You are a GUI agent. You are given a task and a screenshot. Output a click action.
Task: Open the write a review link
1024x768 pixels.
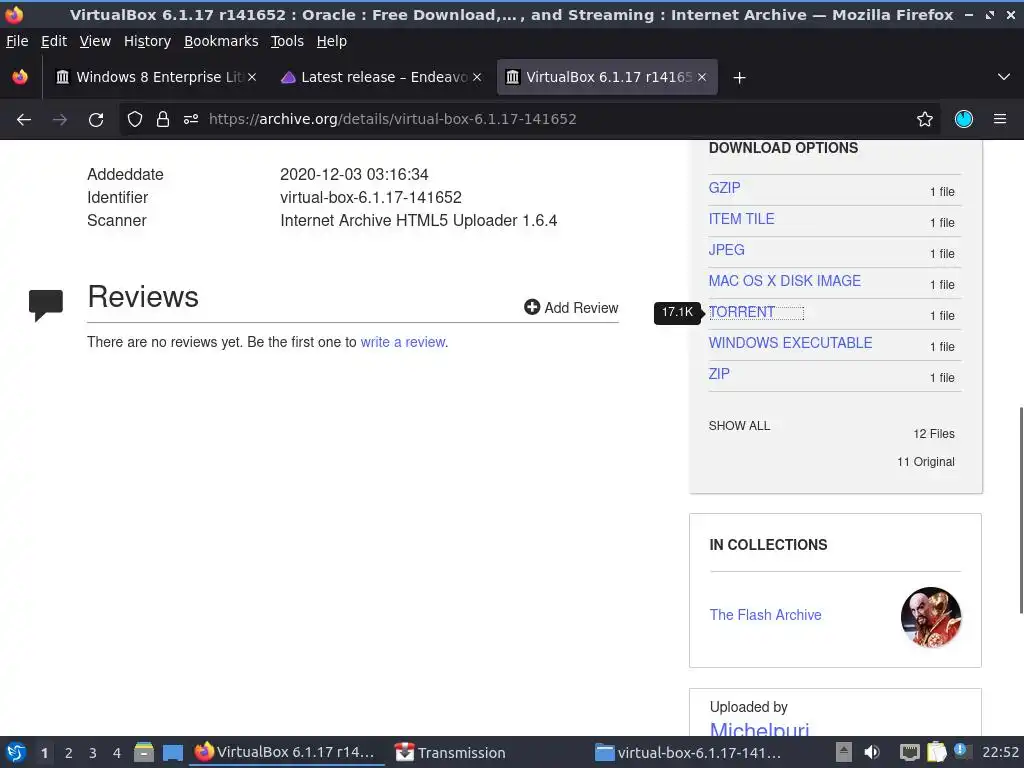tap(403, 342)
